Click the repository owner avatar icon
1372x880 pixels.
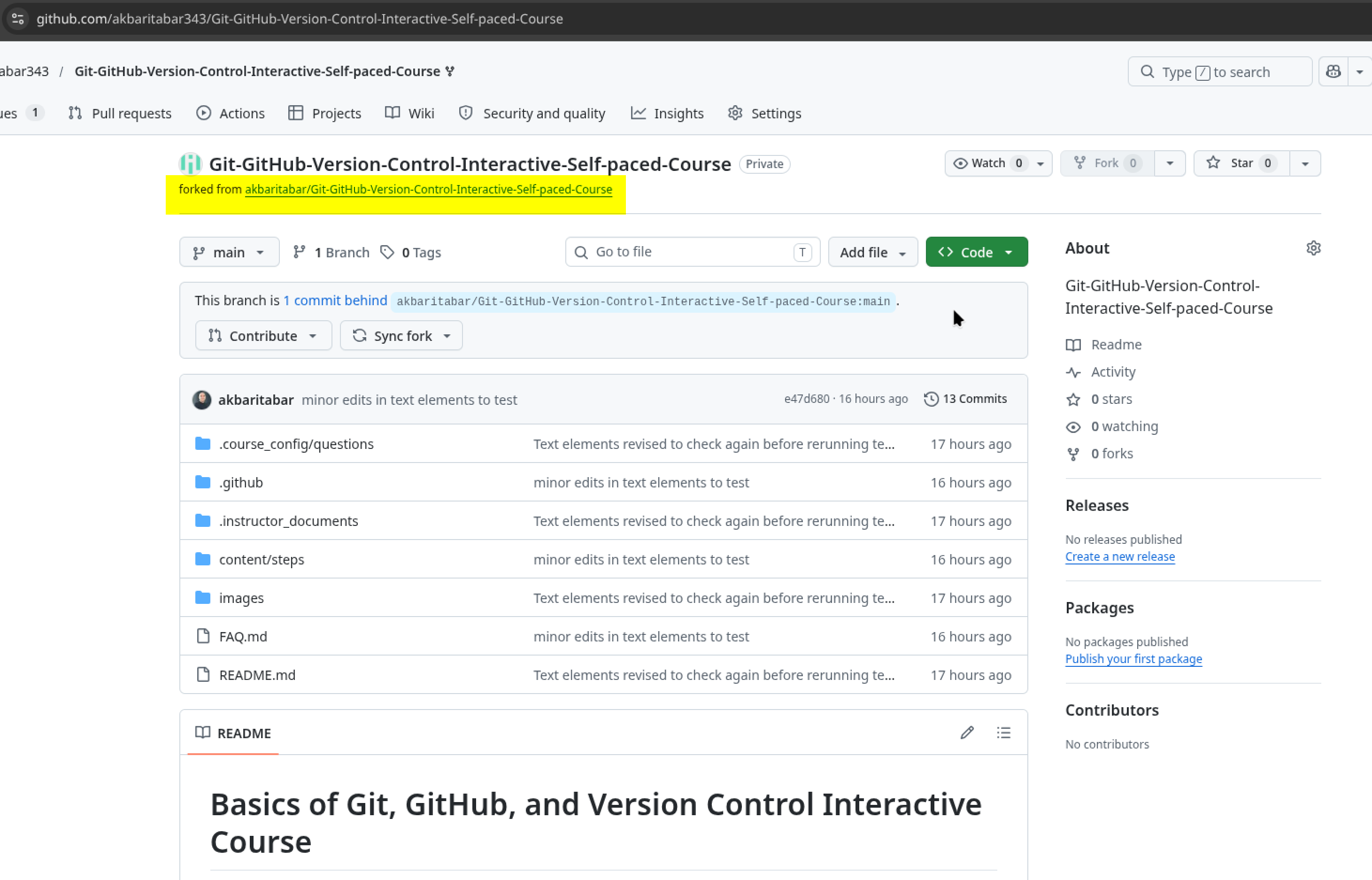pos(190,164)
